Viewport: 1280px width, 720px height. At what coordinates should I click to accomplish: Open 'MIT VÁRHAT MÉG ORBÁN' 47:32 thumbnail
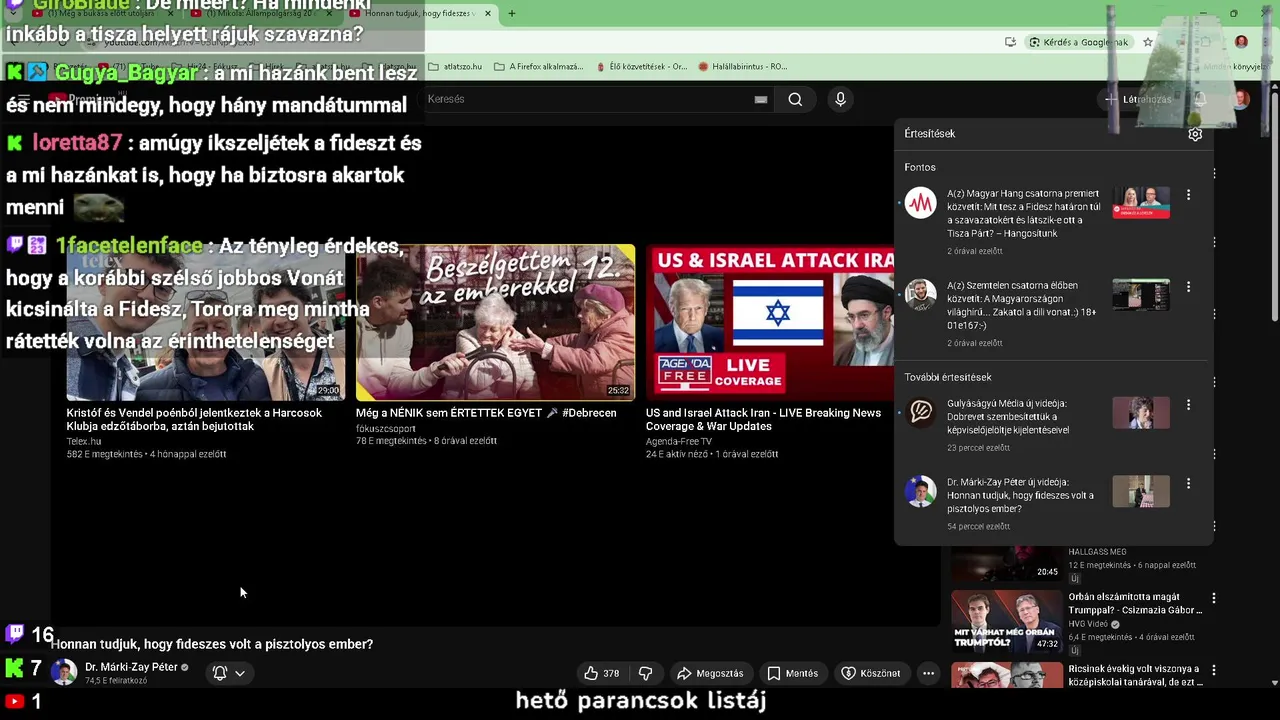coord(1006,621)
